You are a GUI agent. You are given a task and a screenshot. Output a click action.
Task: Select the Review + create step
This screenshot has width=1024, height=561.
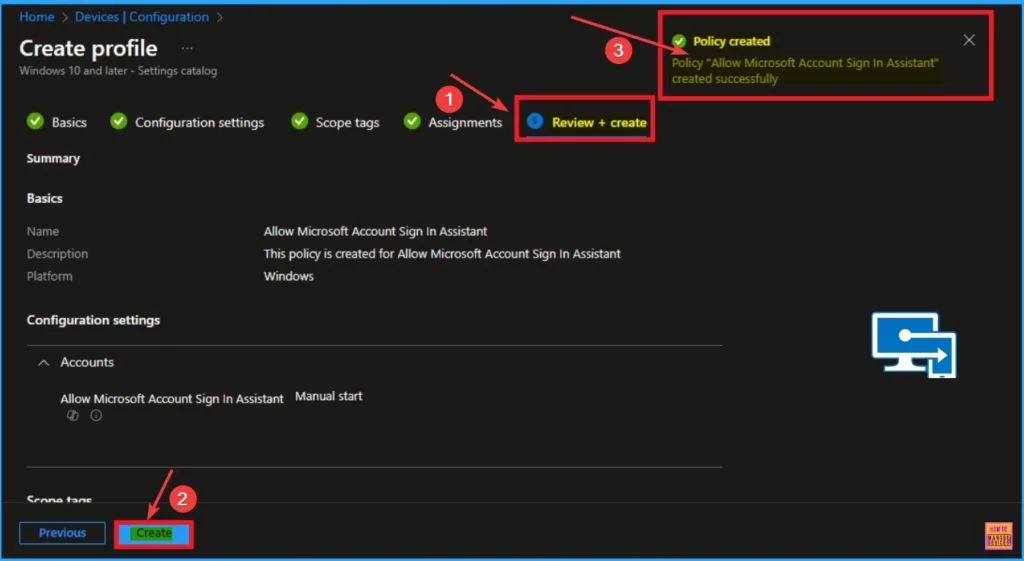[x=599, y=122]
